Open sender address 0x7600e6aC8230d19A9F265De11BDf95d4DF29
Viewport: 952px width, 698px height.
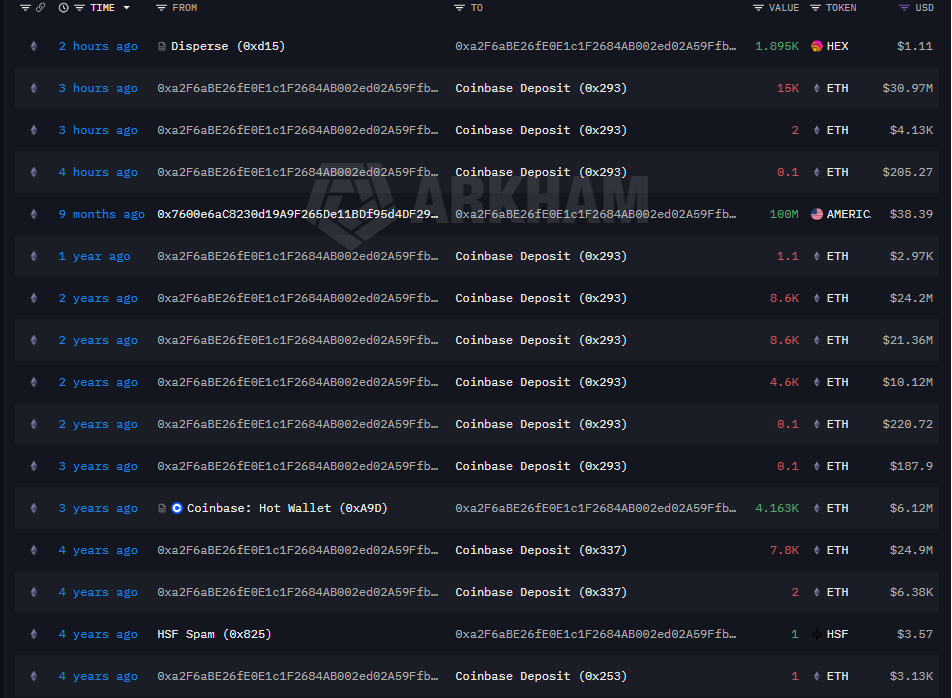click(298, 214)
